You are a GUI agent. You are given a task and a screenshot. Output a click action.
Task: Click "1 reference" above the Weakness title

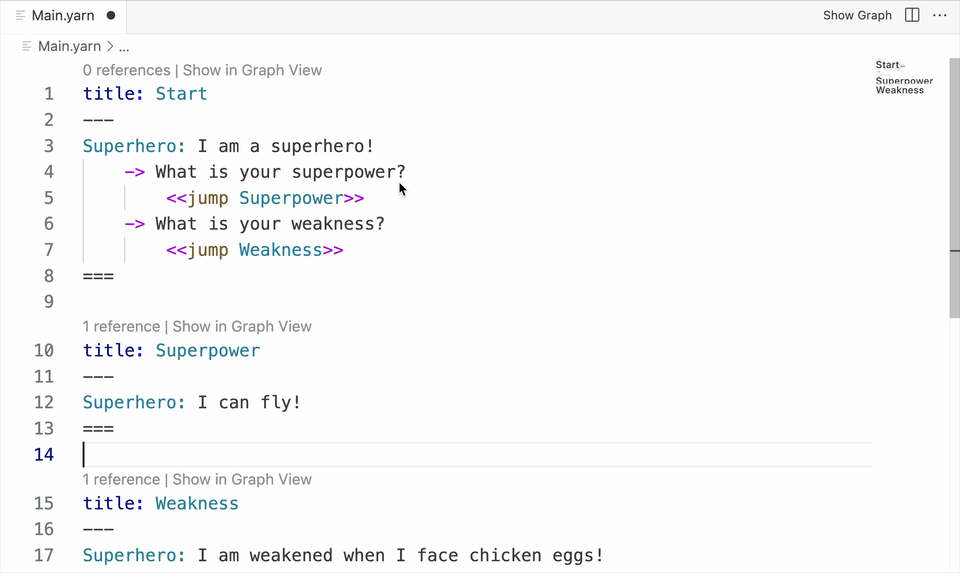[x=122, y=479]
